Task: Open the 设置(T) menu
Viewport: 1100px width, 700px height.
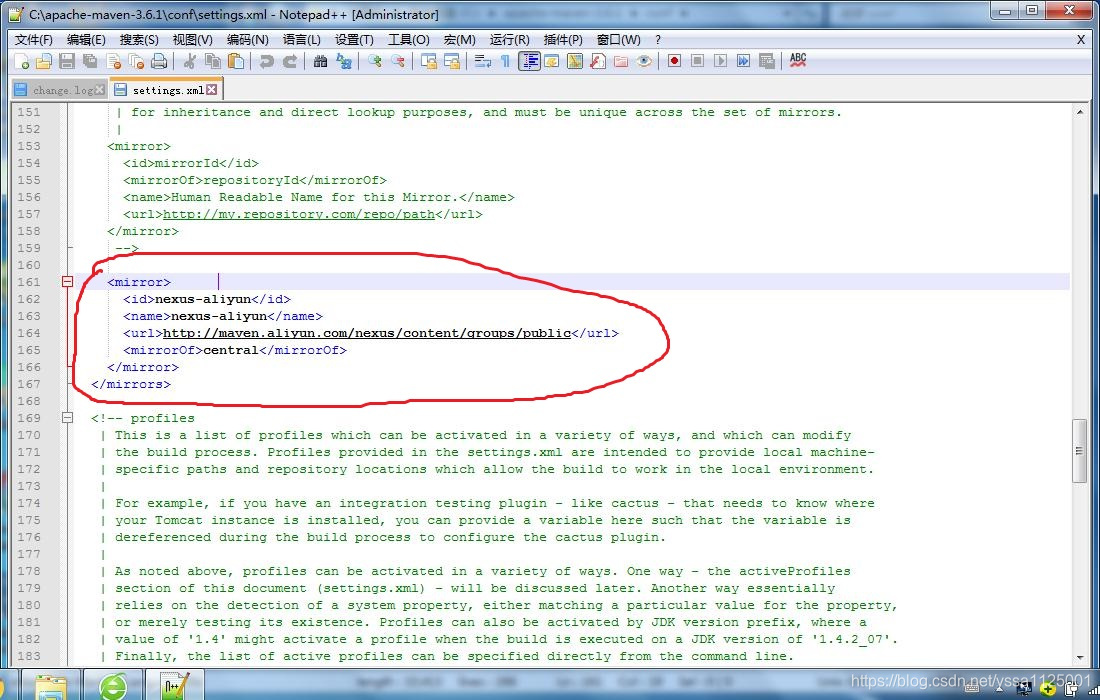Action: [x=354, y=40]
